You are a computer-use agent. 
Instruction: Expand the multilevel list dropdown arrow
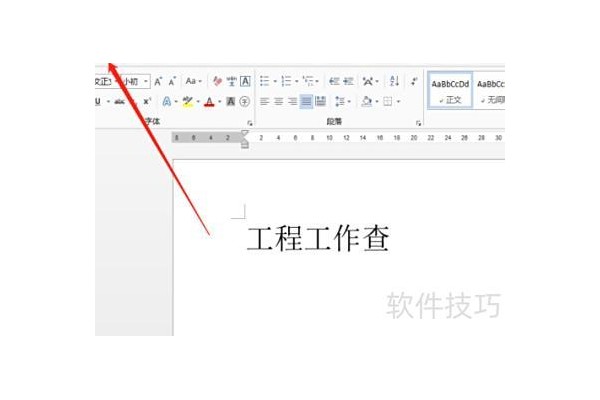click(317, 81)
